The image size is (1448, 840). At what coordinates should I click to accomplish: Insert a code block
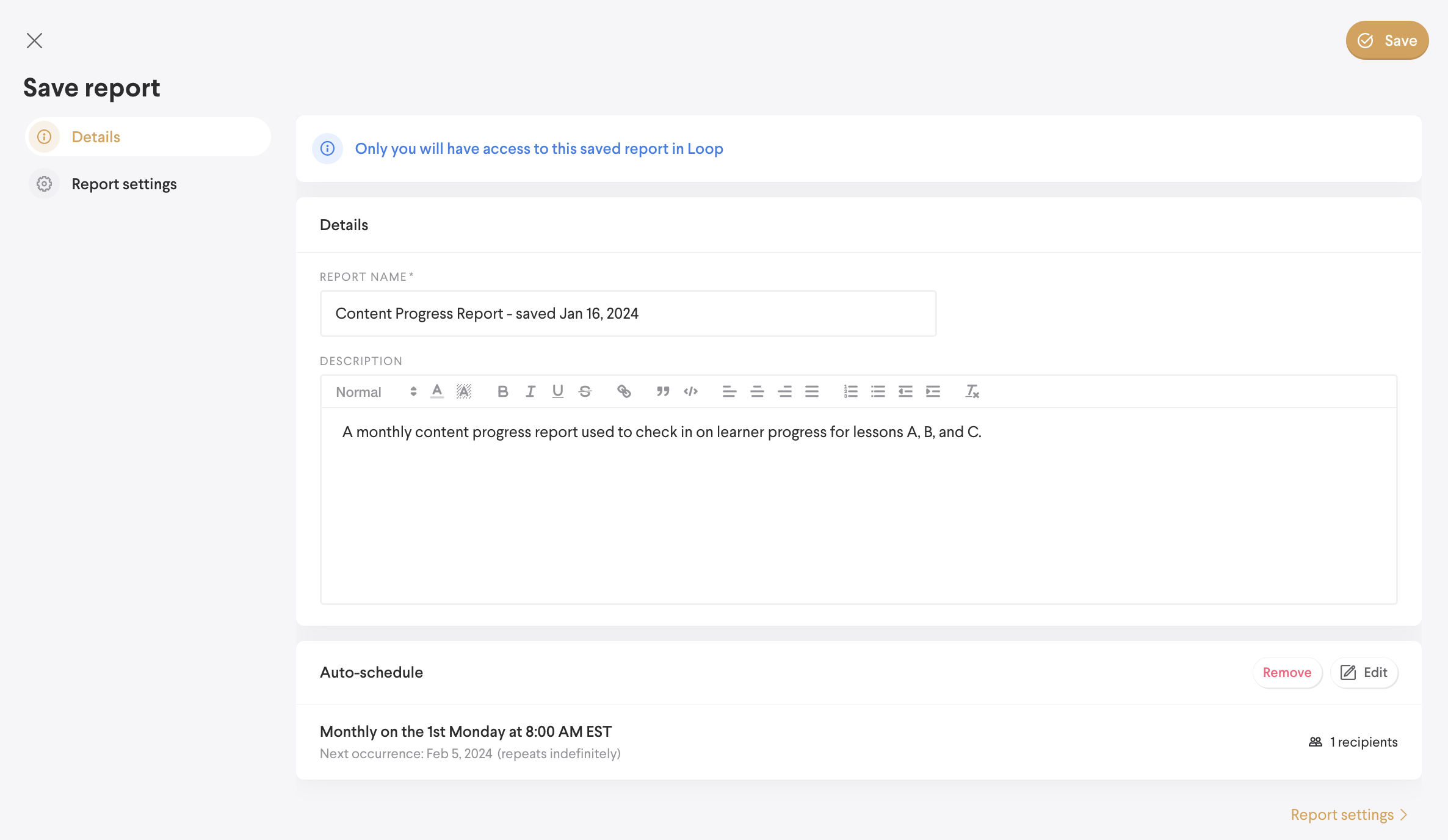(690, 391)
